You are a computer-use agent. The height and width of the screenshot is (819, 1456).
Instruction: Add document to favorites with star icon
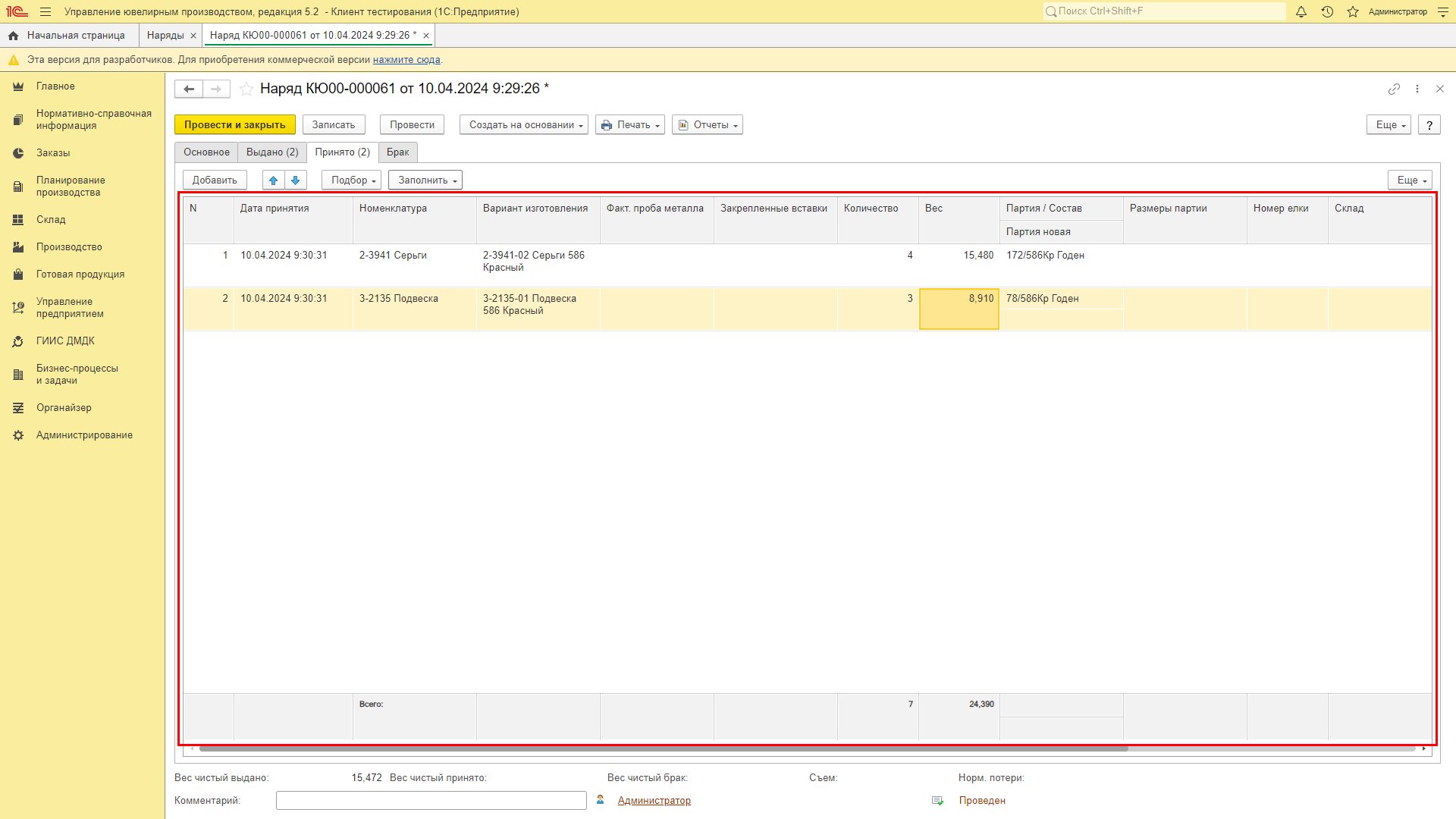point(246,89)
